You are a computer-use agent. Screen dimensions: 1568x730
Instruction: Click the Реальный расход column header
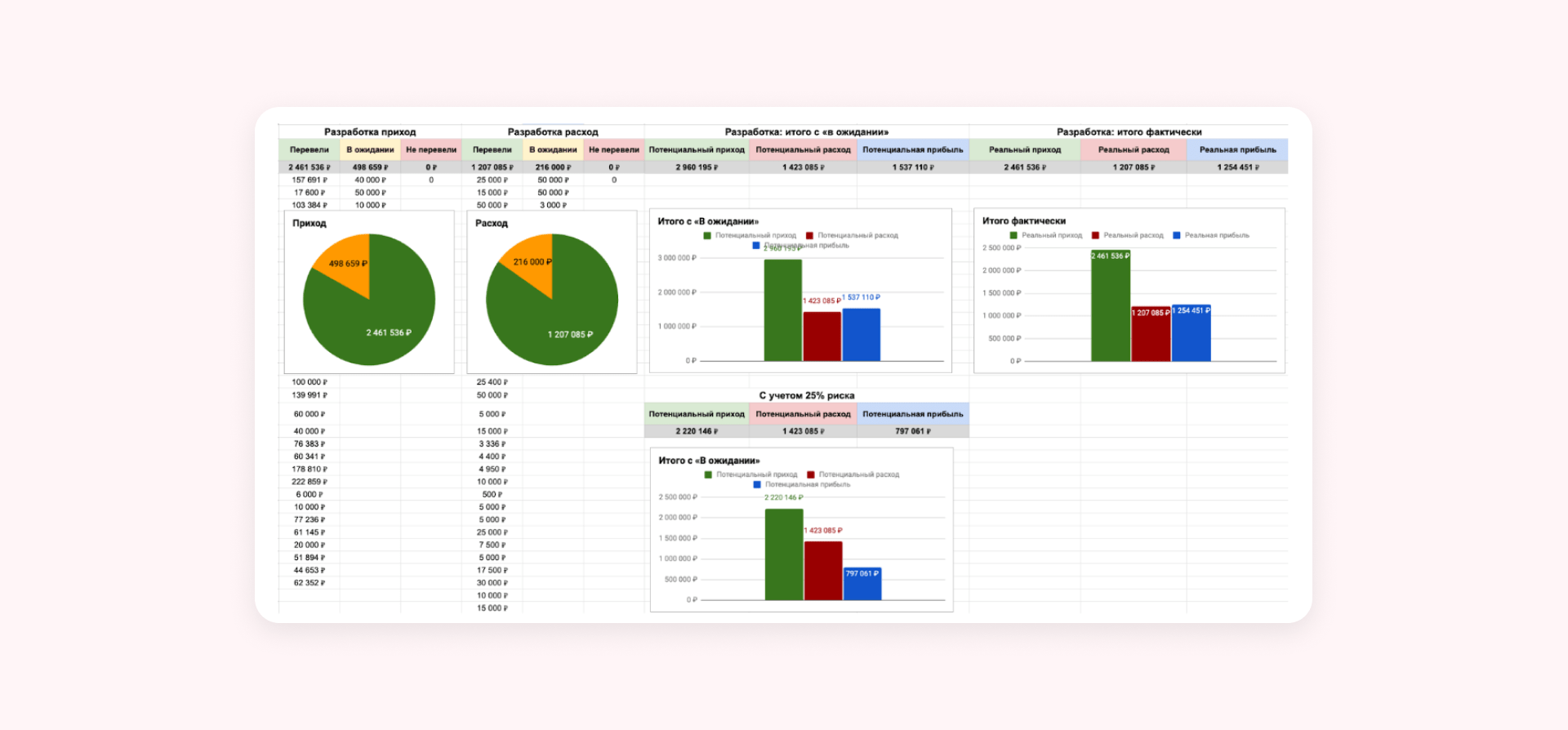[1134, 149]
